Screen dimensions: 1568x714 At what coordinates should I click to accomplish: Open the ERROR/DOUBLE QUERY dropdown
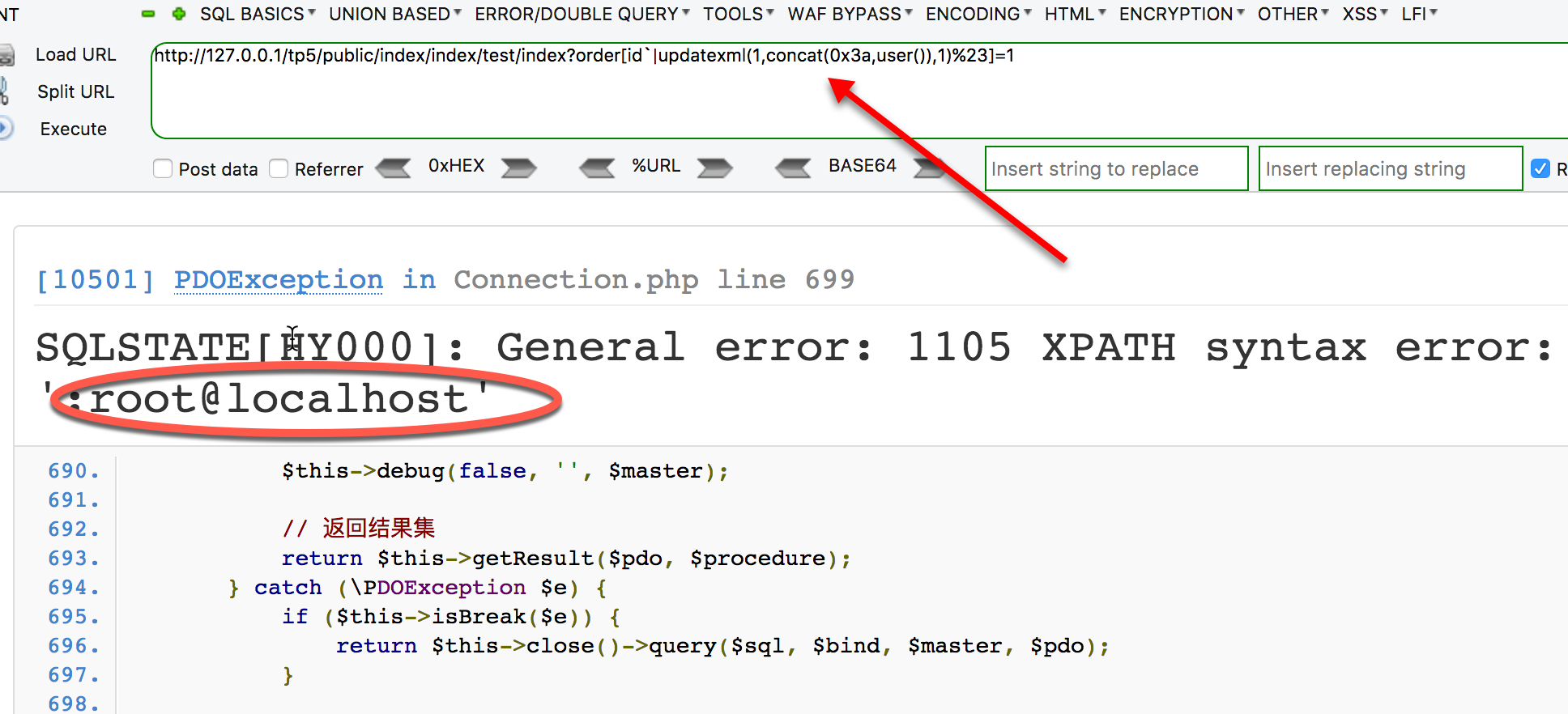tap(582, 14)
